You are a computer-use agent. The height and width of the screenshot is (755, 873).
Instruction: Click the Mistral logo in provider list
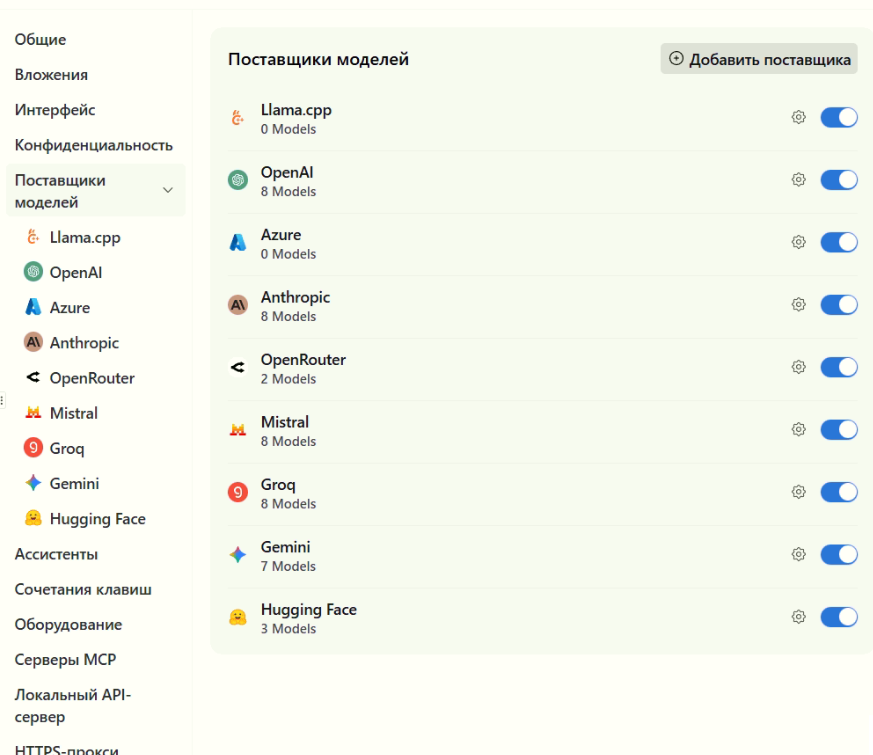pyautogui.click(x=238, y=429)
